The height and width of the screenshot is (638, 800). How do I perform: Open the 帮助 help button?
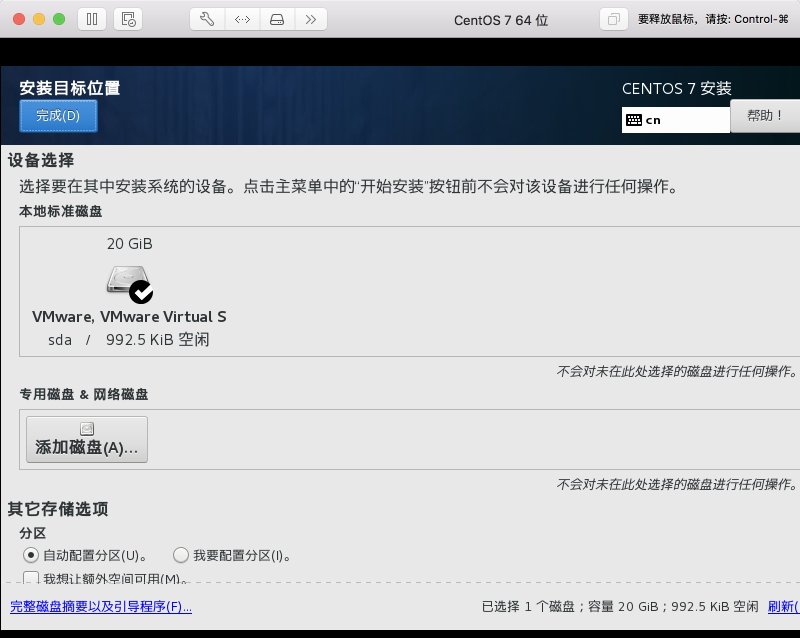coord(765,116)
